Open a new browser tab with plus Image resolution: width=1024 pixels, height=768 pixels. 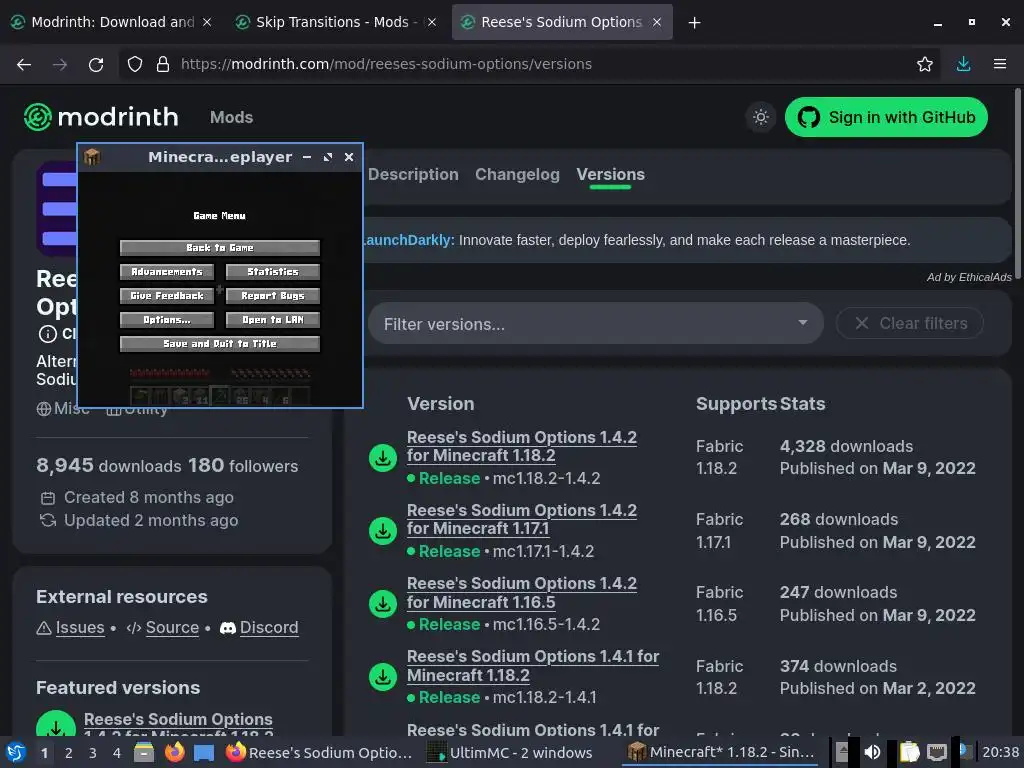(x=694, y=23)
